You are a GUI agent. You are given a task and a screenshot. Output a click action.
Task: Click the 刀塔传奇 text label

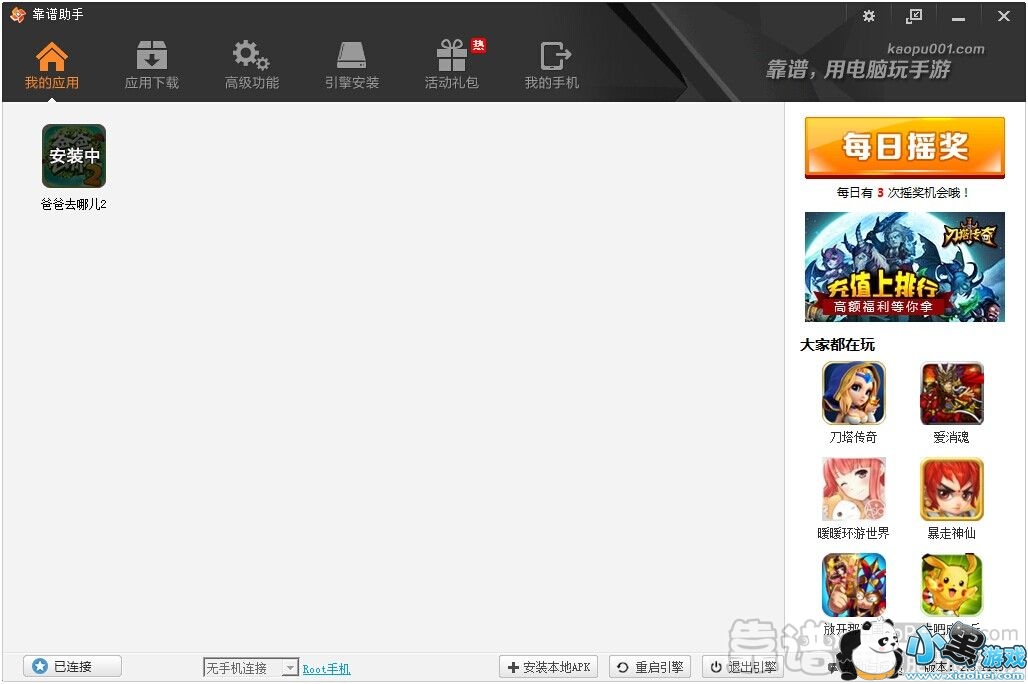tap(853, 437)
